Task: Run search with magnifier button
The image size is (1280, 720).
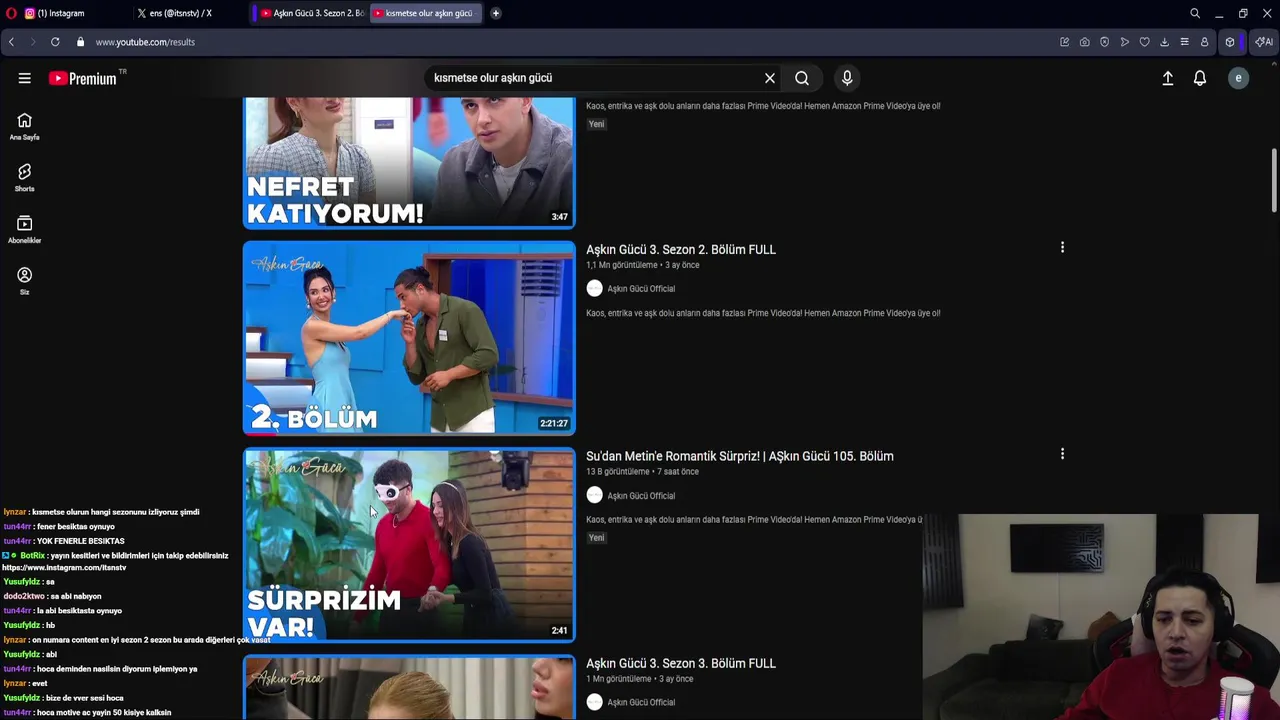Action: 802,78
